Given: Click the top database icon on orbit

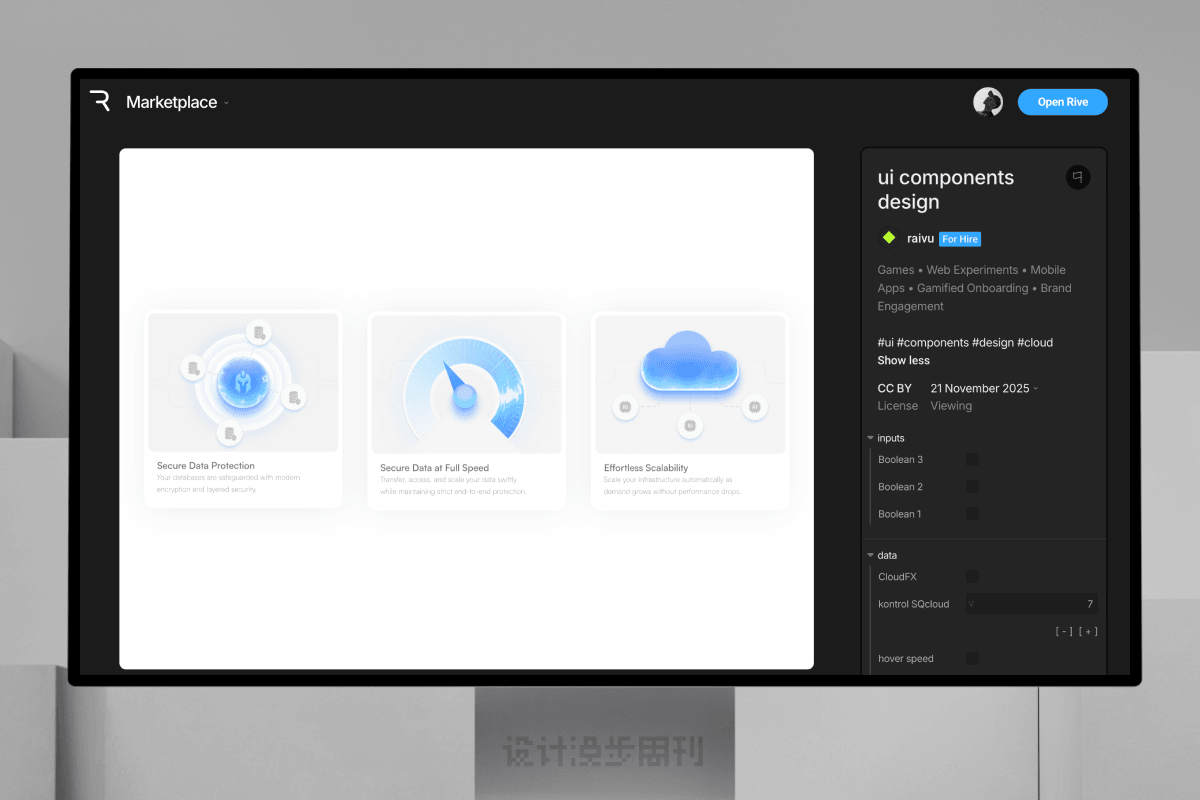Looking at the screenshot, I should tap(259, 333).
